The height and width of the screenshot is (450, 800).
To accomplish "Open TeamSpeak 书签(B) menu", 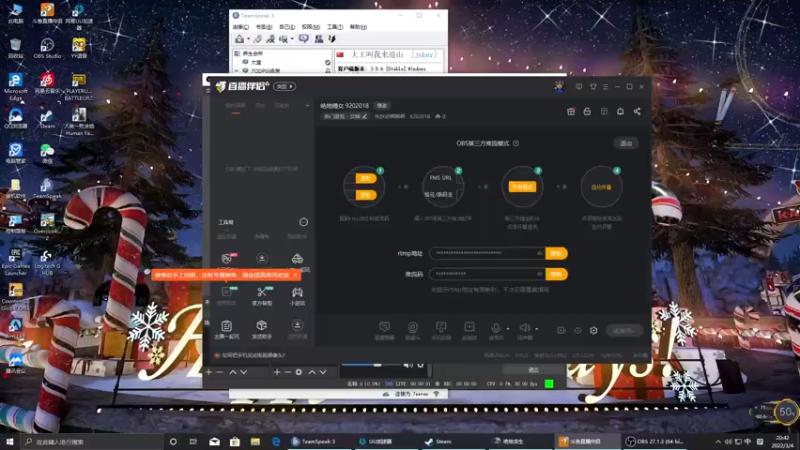I will pos(264,27).
